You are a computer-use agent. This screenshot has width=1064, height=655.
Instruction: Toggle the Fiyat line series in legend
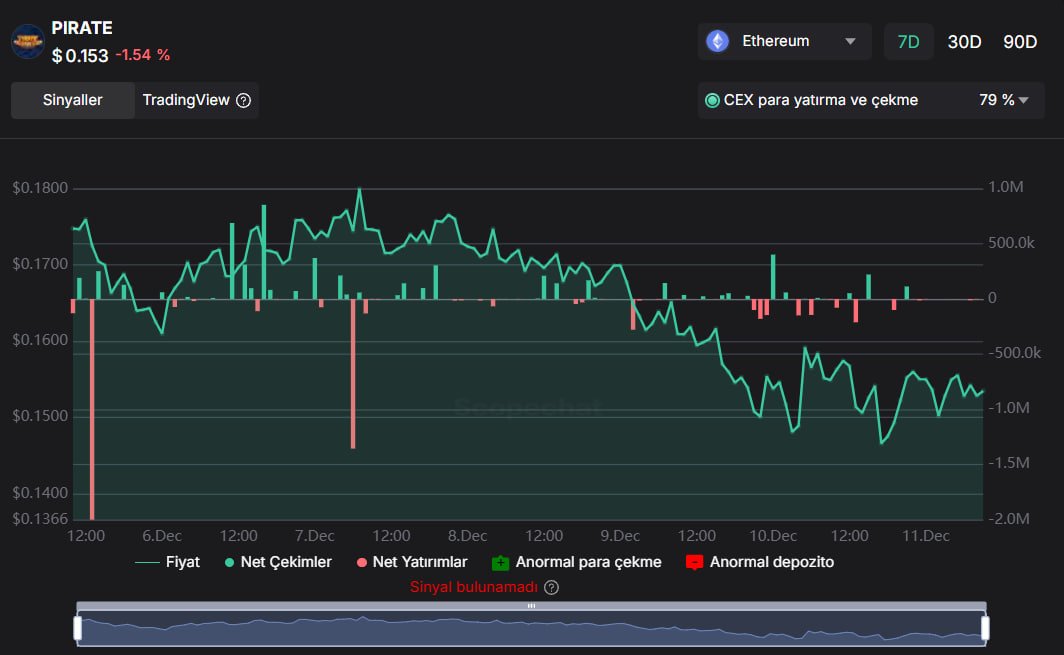tap(168, 562)
